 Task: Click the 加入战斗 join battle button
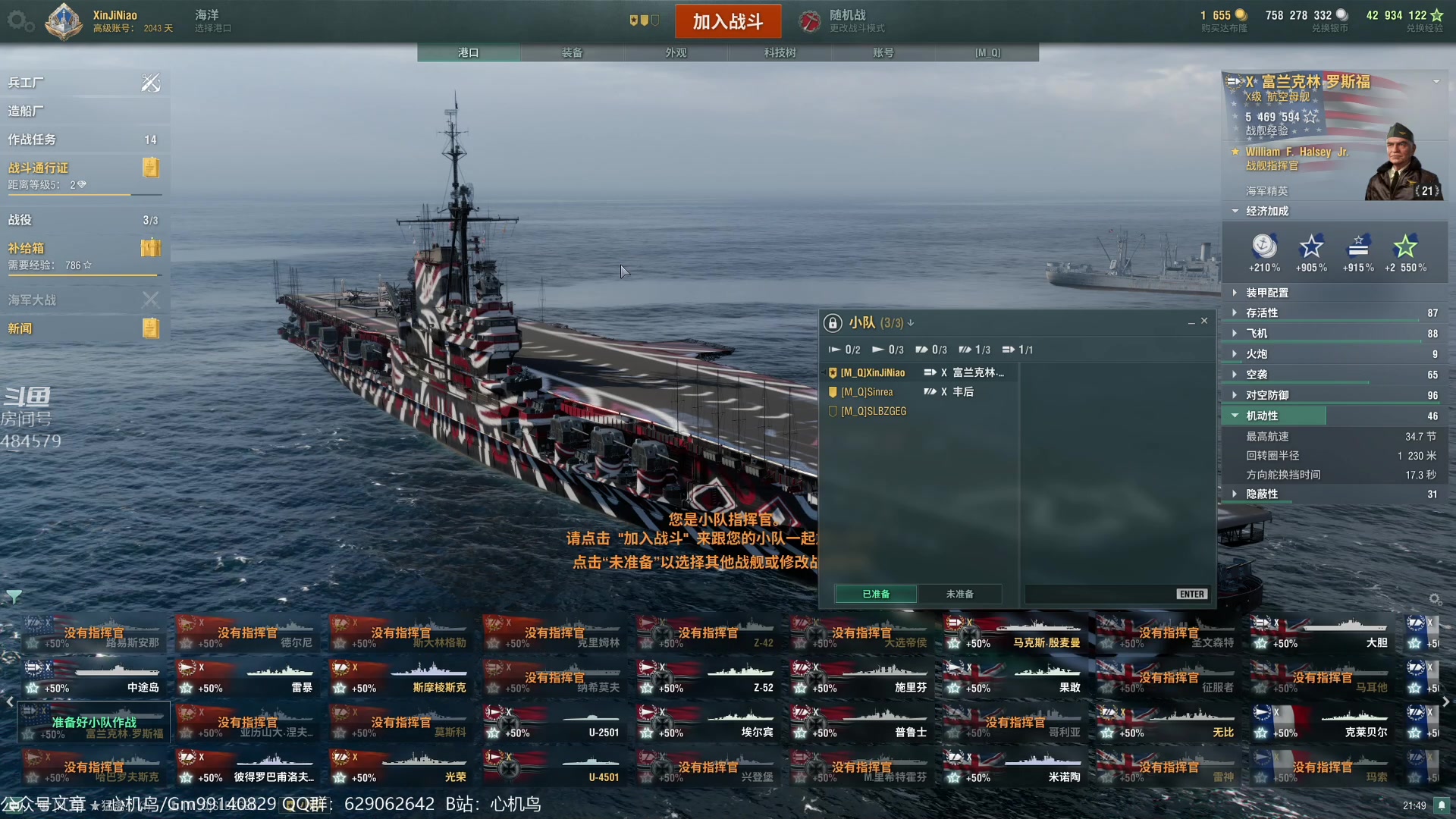(728, 21)
